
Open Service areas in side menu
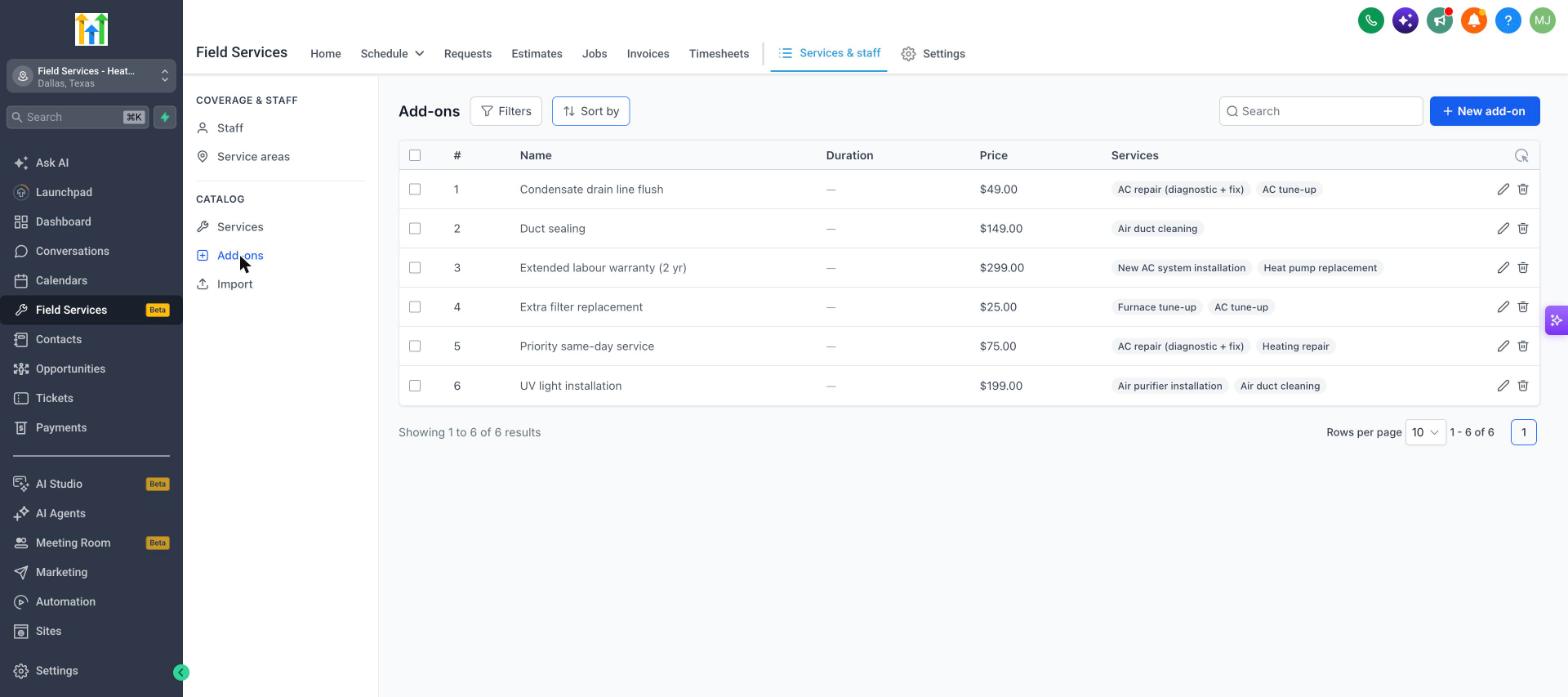point(253,156)
